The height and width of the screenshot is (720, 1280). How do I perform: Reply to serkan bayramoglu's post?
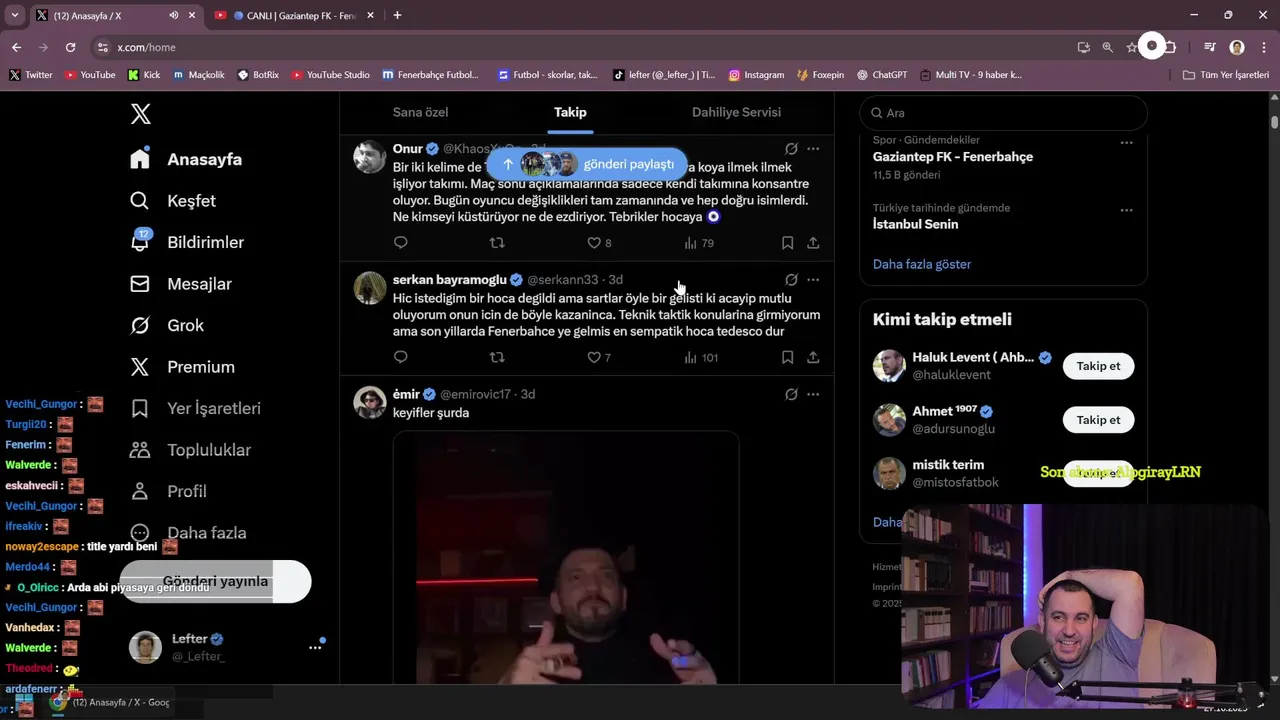[401, 357]
